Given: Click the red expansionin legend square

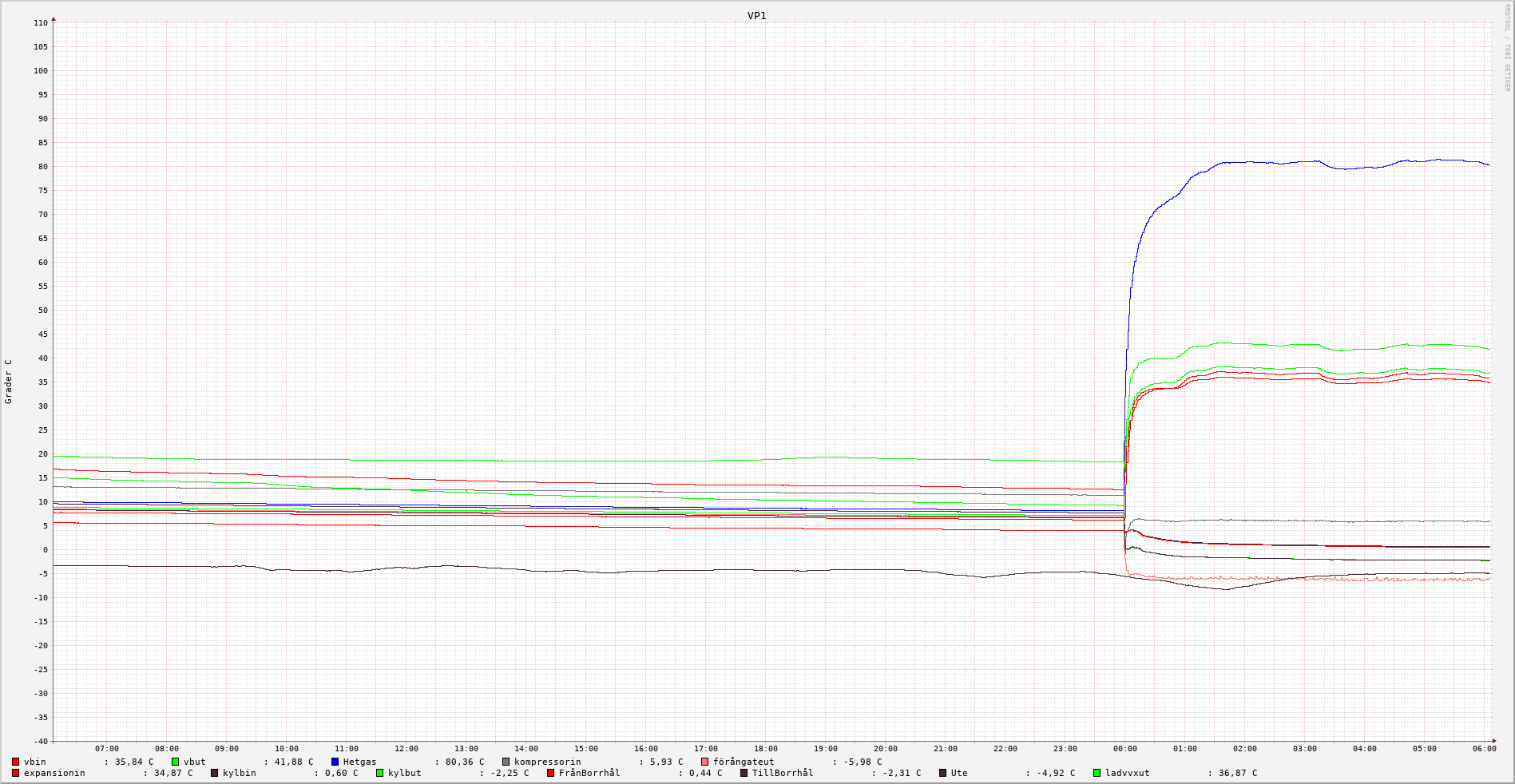Looking at the screenshot, I should 16,773.
